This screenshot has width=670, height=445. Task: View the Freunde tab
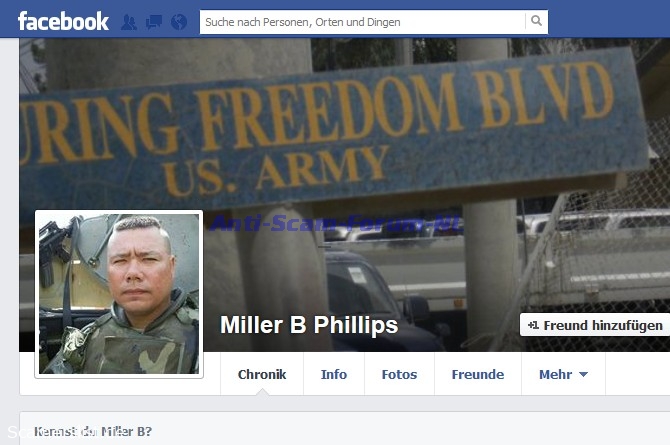click(x=478, y=374)
